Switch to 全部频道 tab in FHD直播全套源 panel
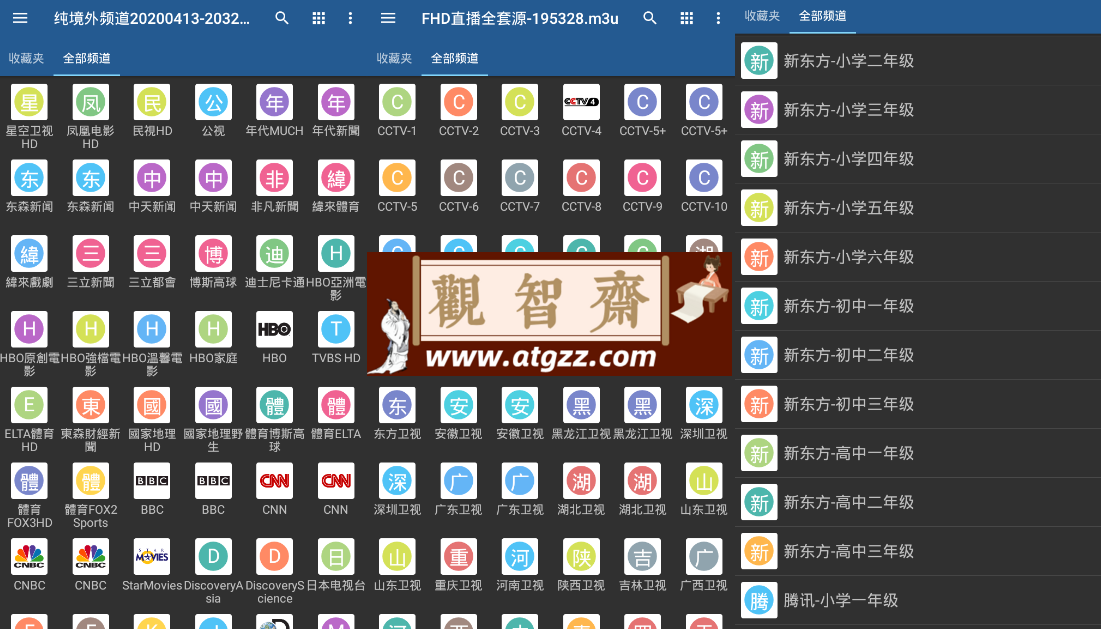Viewport: 1101px width, 629px height. (454, 58)
